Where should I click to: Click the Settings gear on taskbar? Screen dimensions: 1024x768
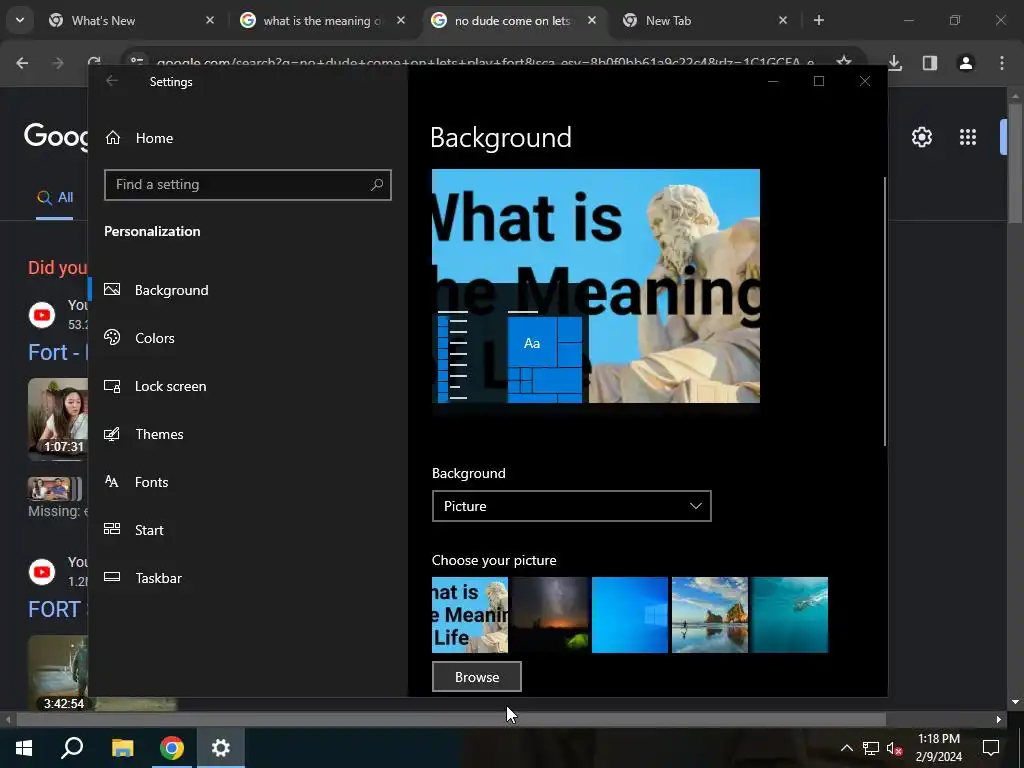coord(221,748)
